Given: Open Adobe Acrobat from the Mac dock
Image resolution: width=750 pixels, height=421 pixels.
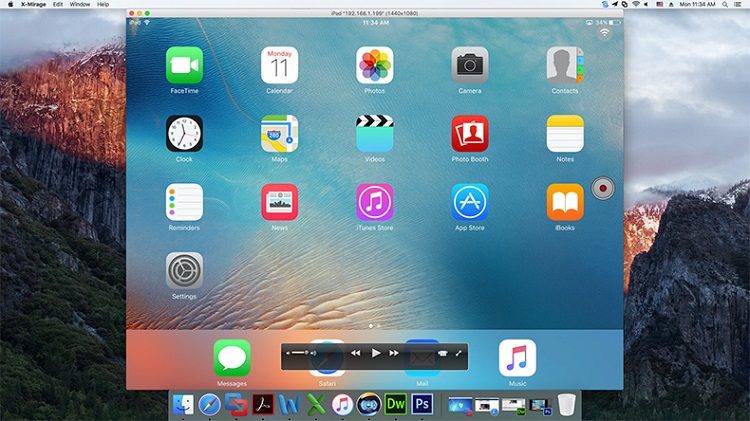Looking at the screenshot, I should pos(263,405).
